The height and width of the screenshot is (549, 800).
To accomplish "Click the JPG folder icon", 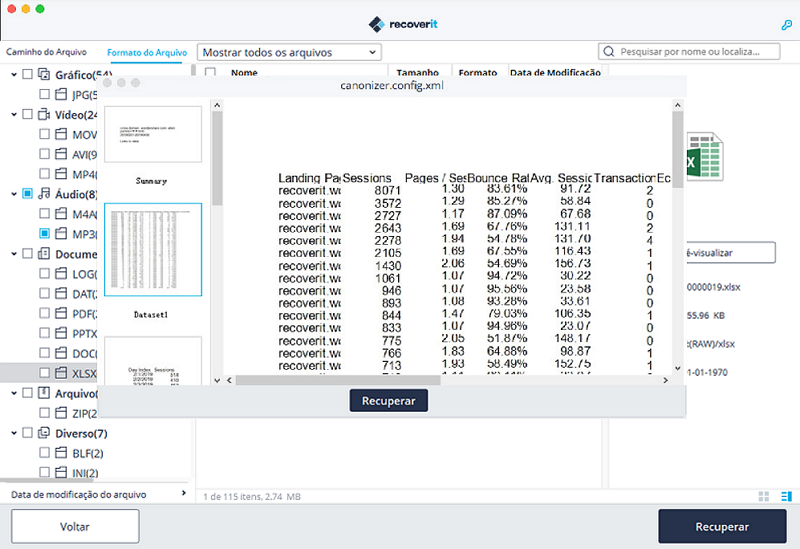I will pos(61,94).
